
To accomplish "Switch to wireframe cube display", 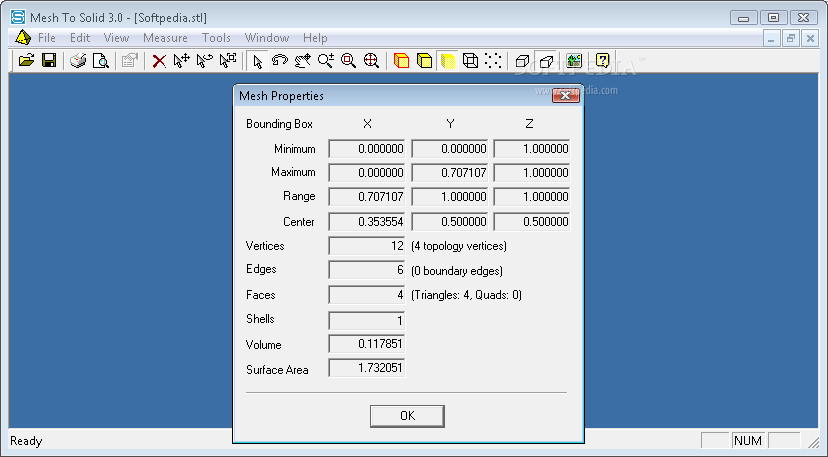I will pyautogui.click(x=471, y=61).
